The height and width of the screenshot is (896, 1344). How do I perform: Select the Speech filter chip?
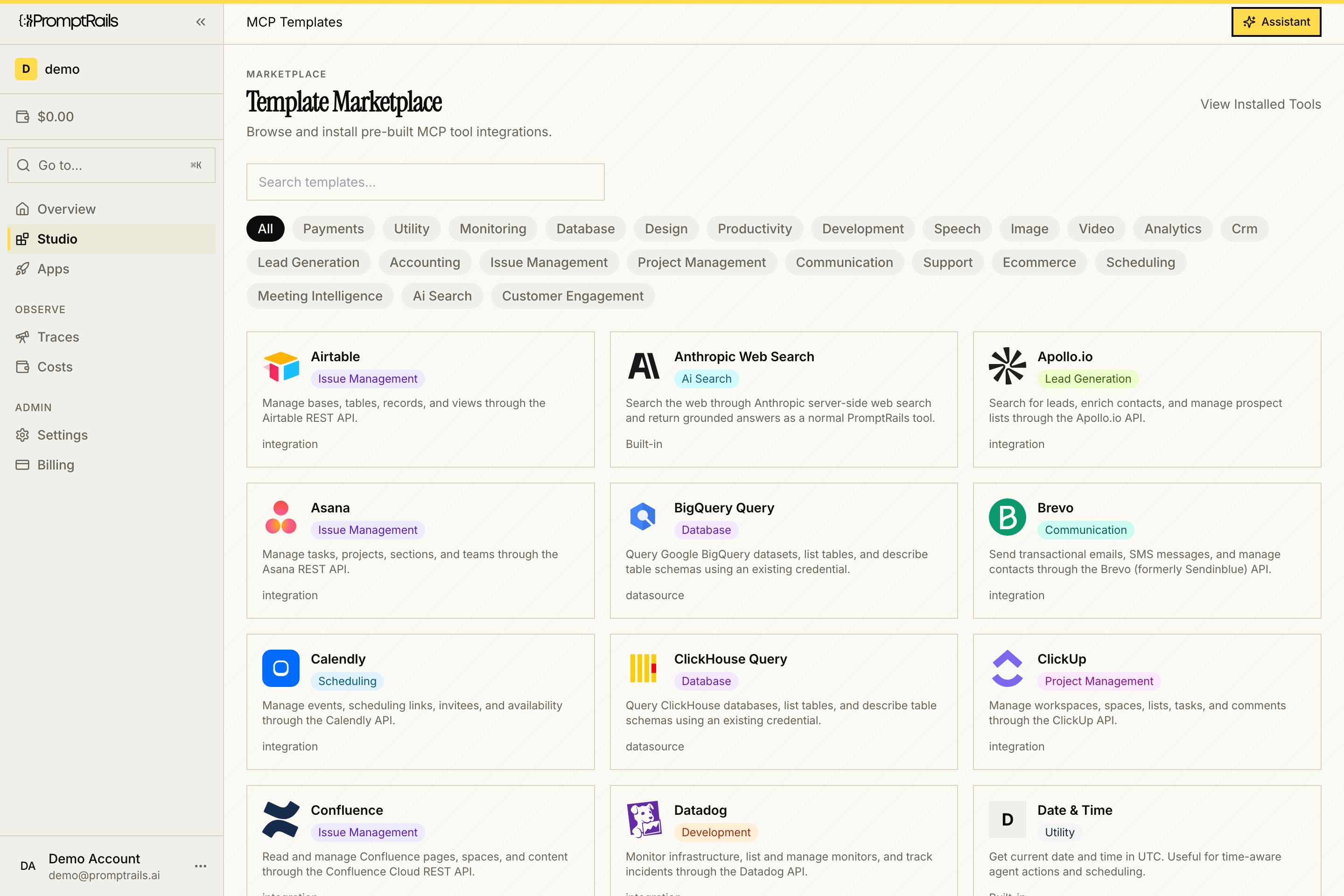pos(957,229)
